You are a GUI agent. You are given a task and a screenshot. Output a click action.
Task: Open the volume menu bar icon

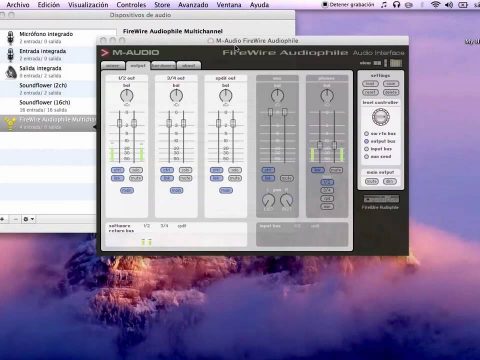click(449, 5)
